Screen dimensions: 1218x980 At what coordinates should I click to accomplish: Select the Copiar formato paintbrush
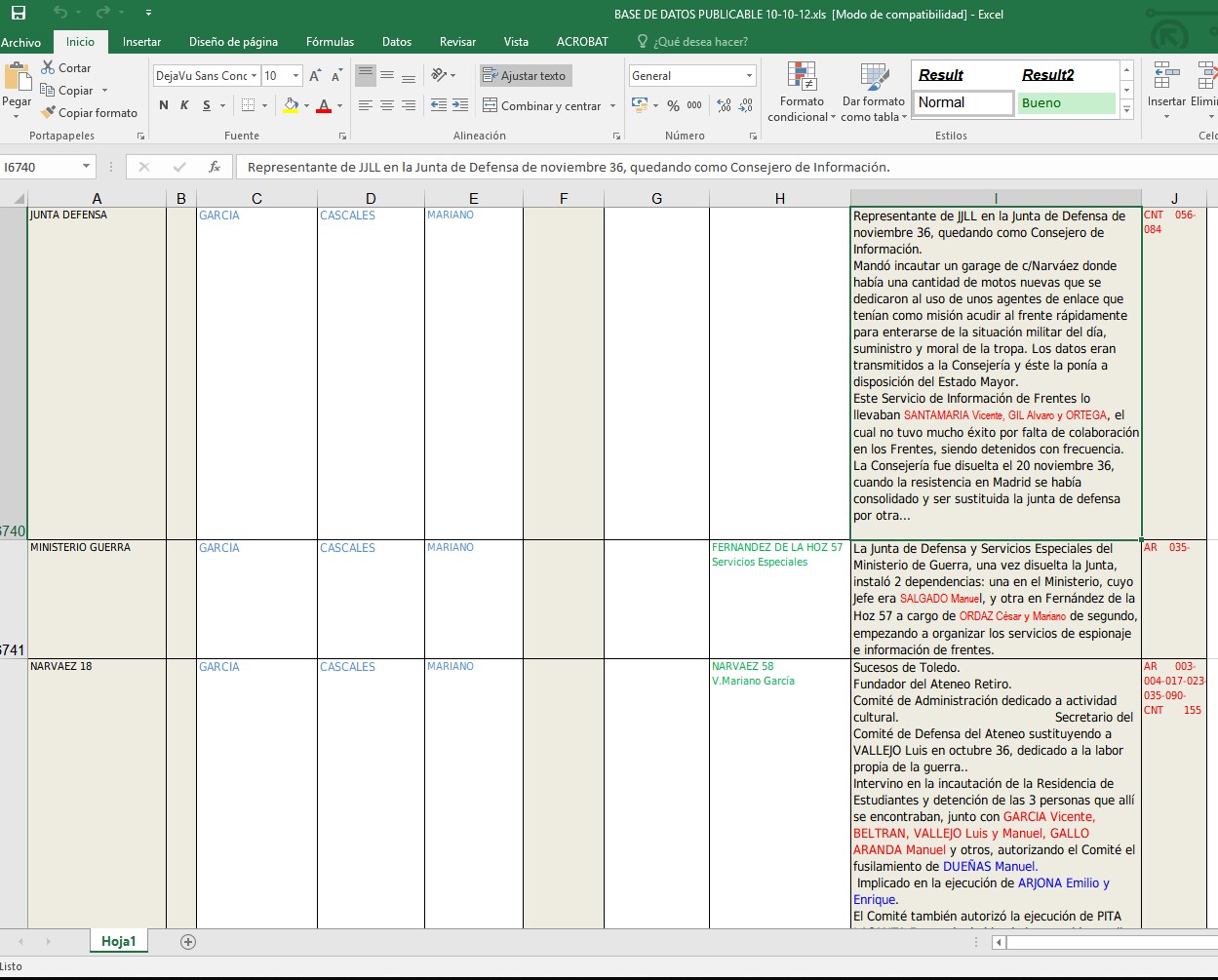point(49,113)
